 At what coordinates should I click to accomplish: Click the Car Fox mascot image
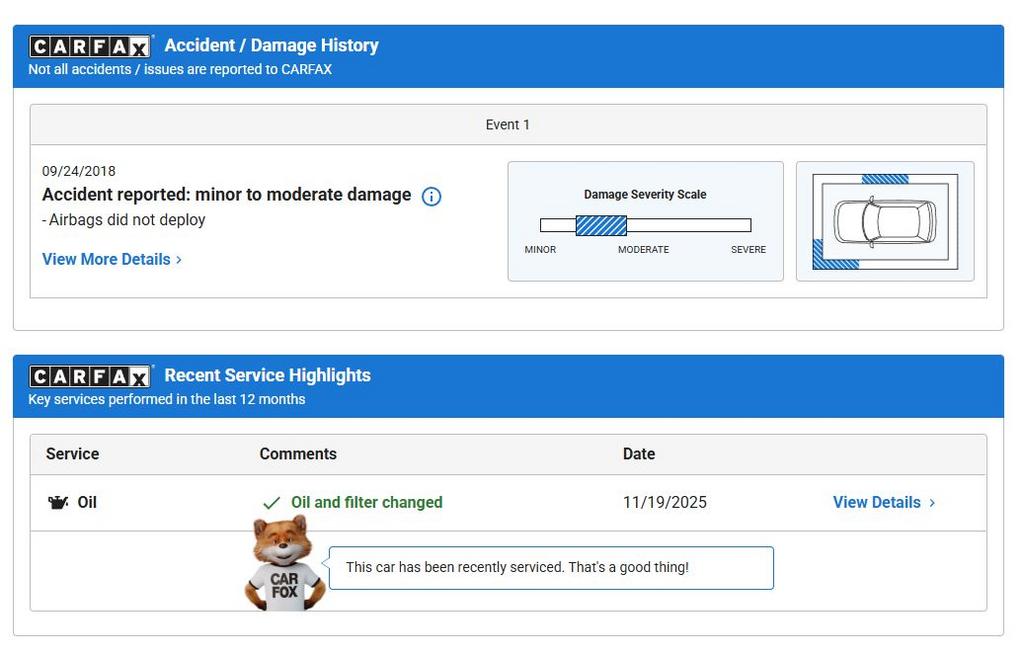(284, 563)
